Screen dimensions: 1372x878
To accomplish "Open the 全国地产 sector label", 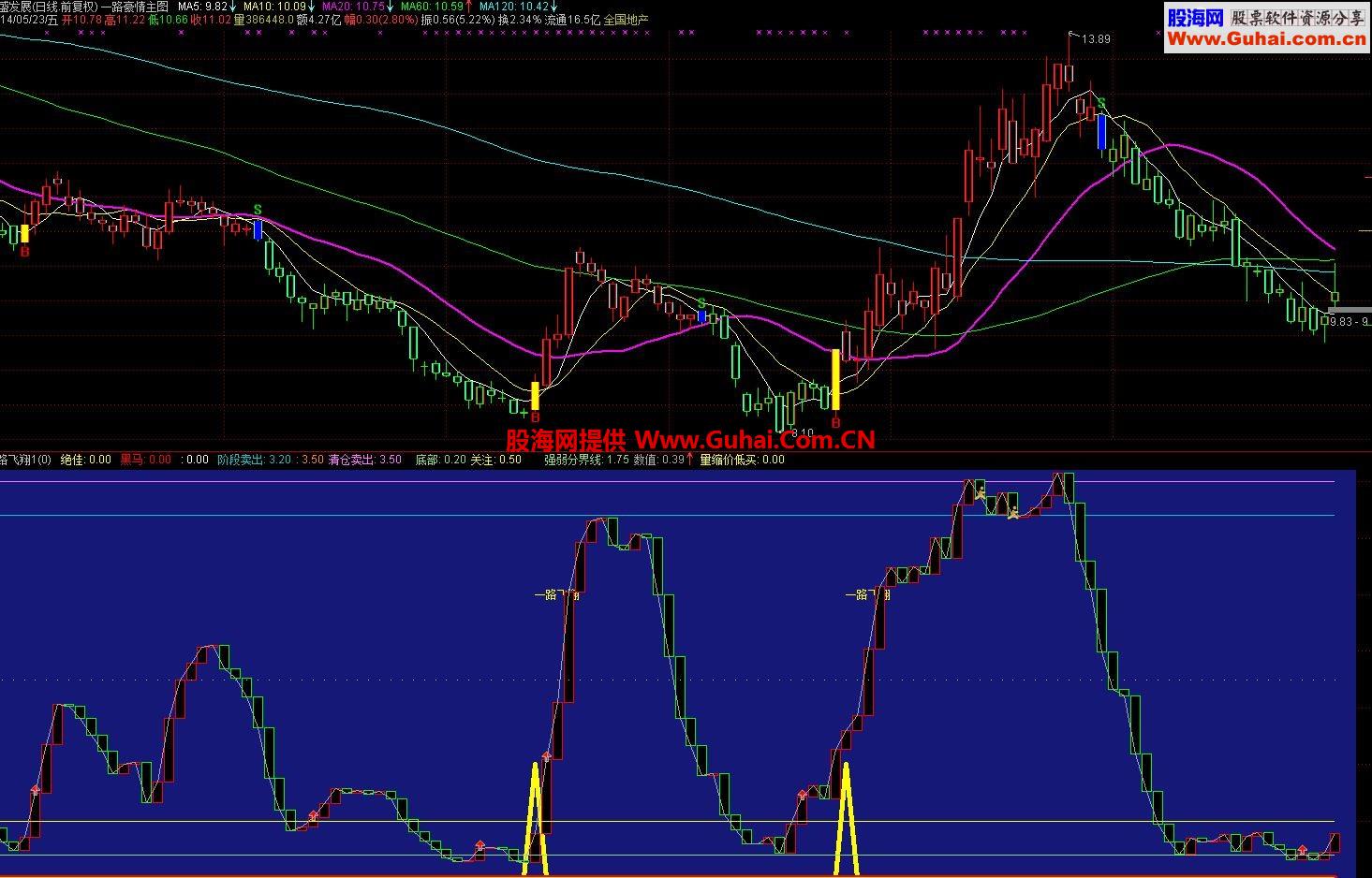I will (626, 20).
